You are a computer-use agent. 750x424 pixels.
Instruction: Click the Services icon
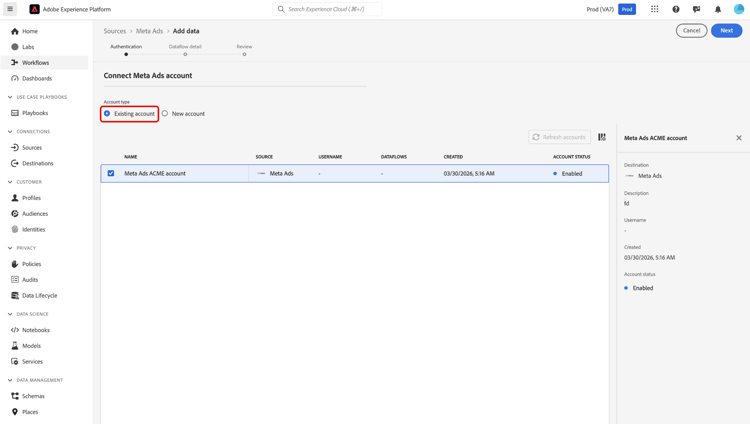coord(15,361)
